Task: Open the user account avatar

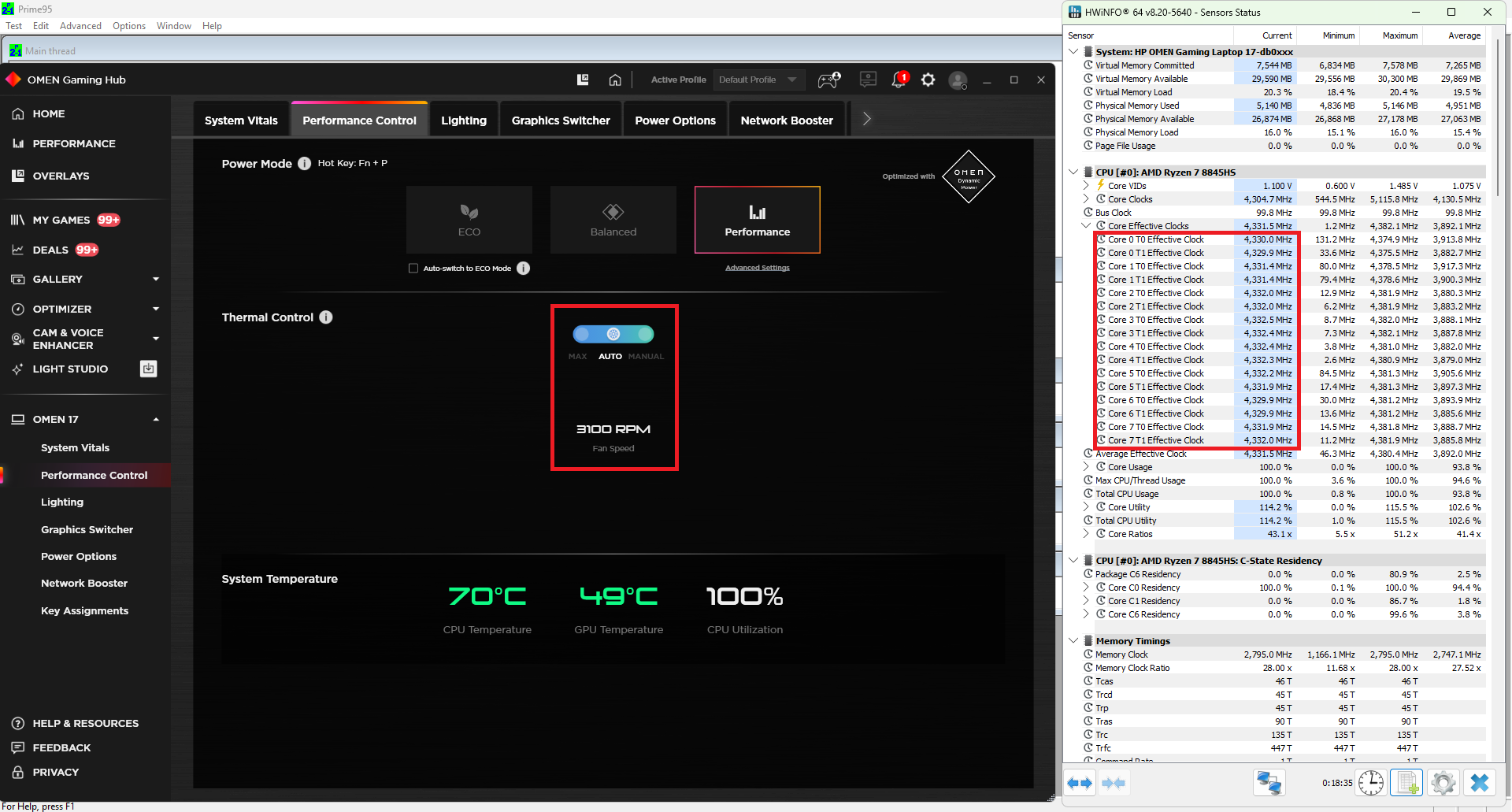Action: click(958, 80)
